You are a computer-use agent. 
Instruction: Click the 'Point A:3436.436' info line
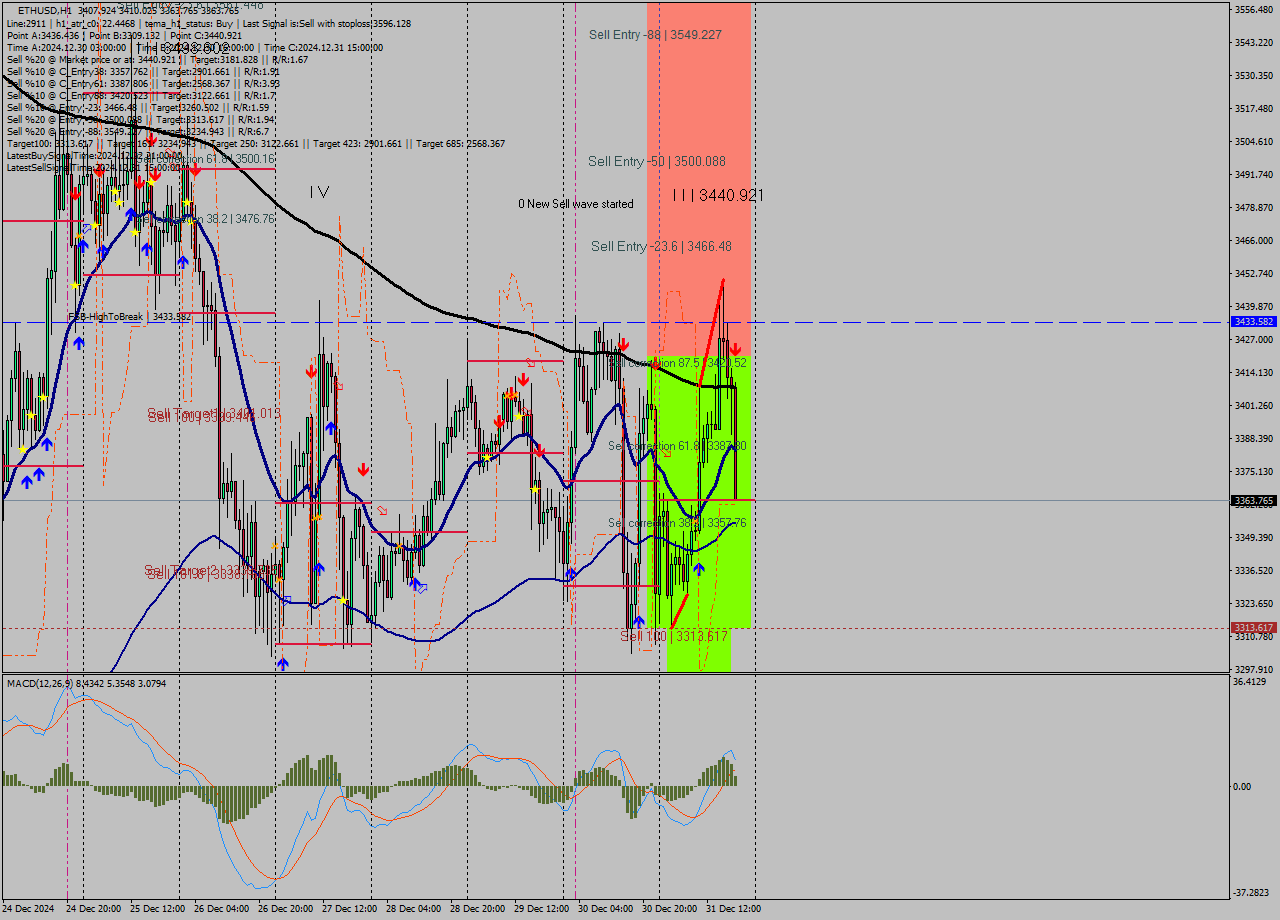(125, 35)
